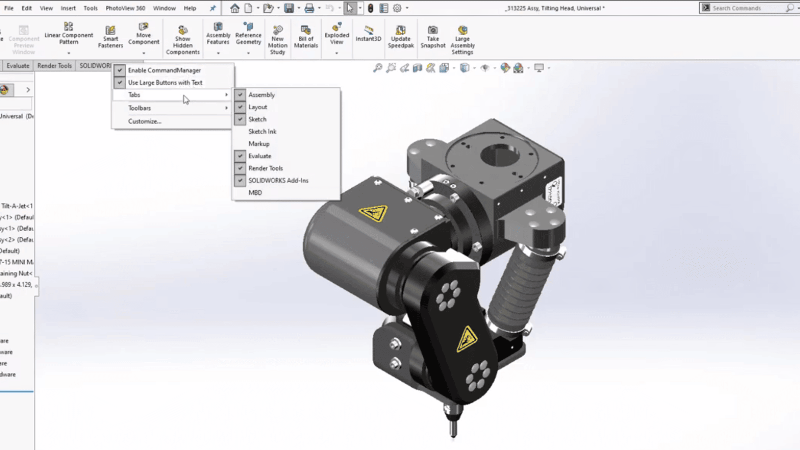Open Assembly Features dropdown arrow
The image size is (800, 450).
pyautogui.click(x=218, y=53)
